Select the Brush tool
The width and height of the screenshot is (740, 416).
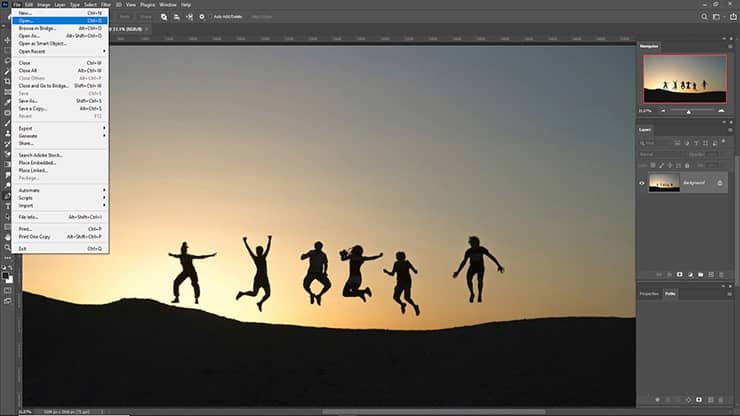coord(7,123)
